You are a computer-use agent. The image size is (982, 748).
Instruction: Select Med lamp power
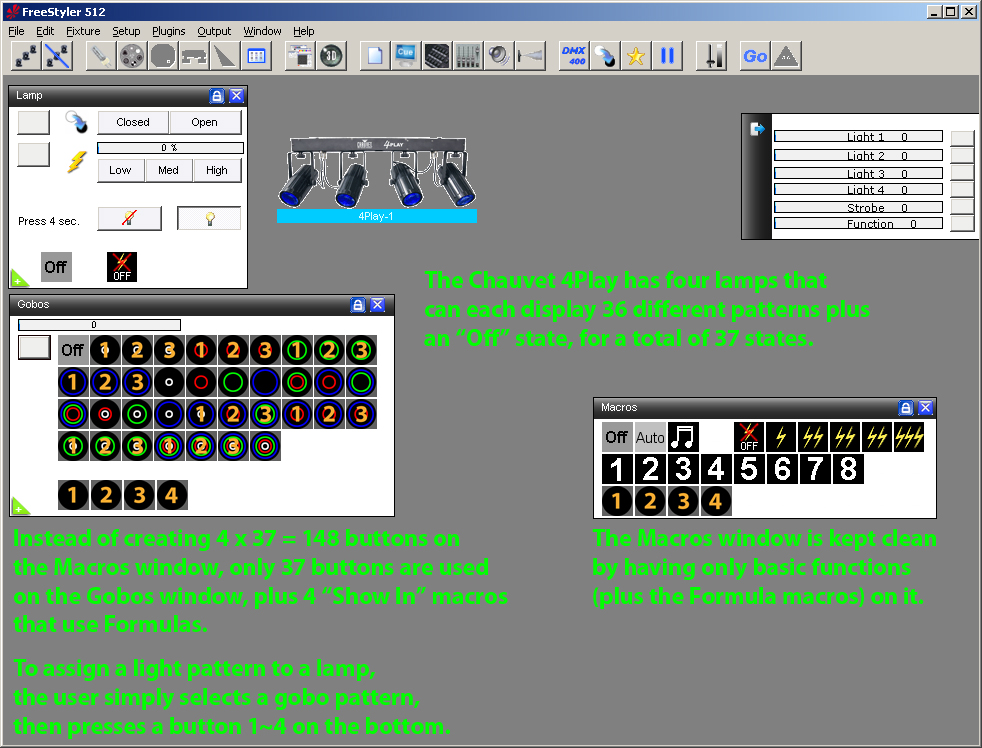(168, 170)
